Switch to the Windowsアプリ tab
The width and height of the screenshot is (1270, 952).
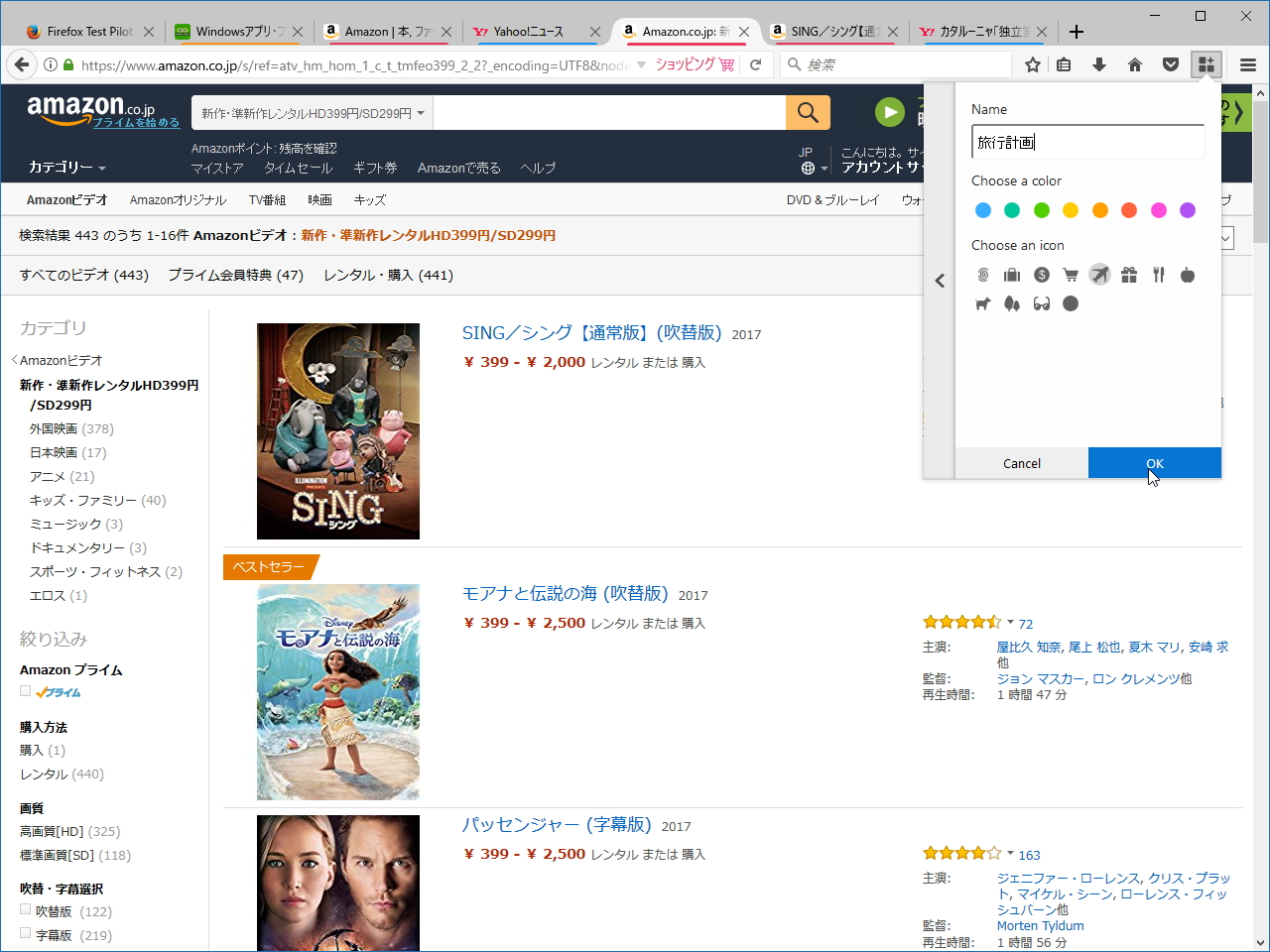pyautogui.click(x=238, y=32)
